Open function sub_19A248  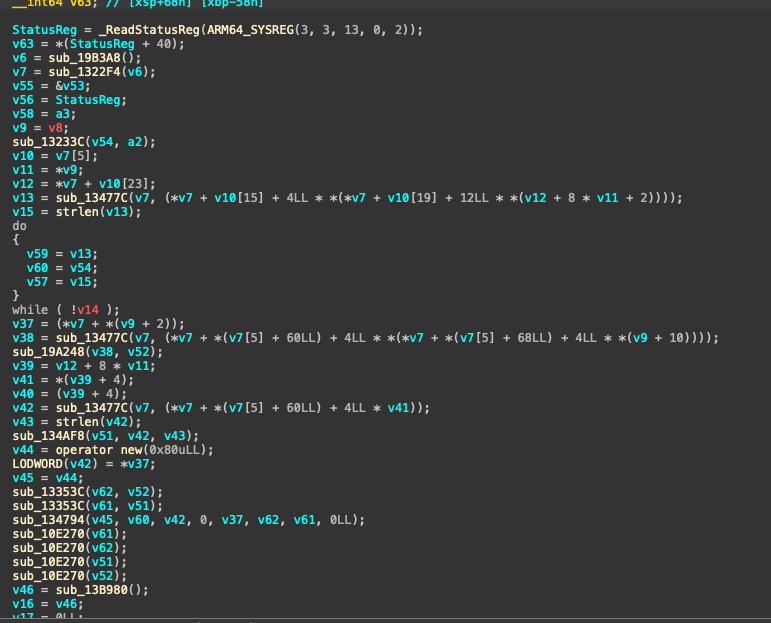point(48,352)
